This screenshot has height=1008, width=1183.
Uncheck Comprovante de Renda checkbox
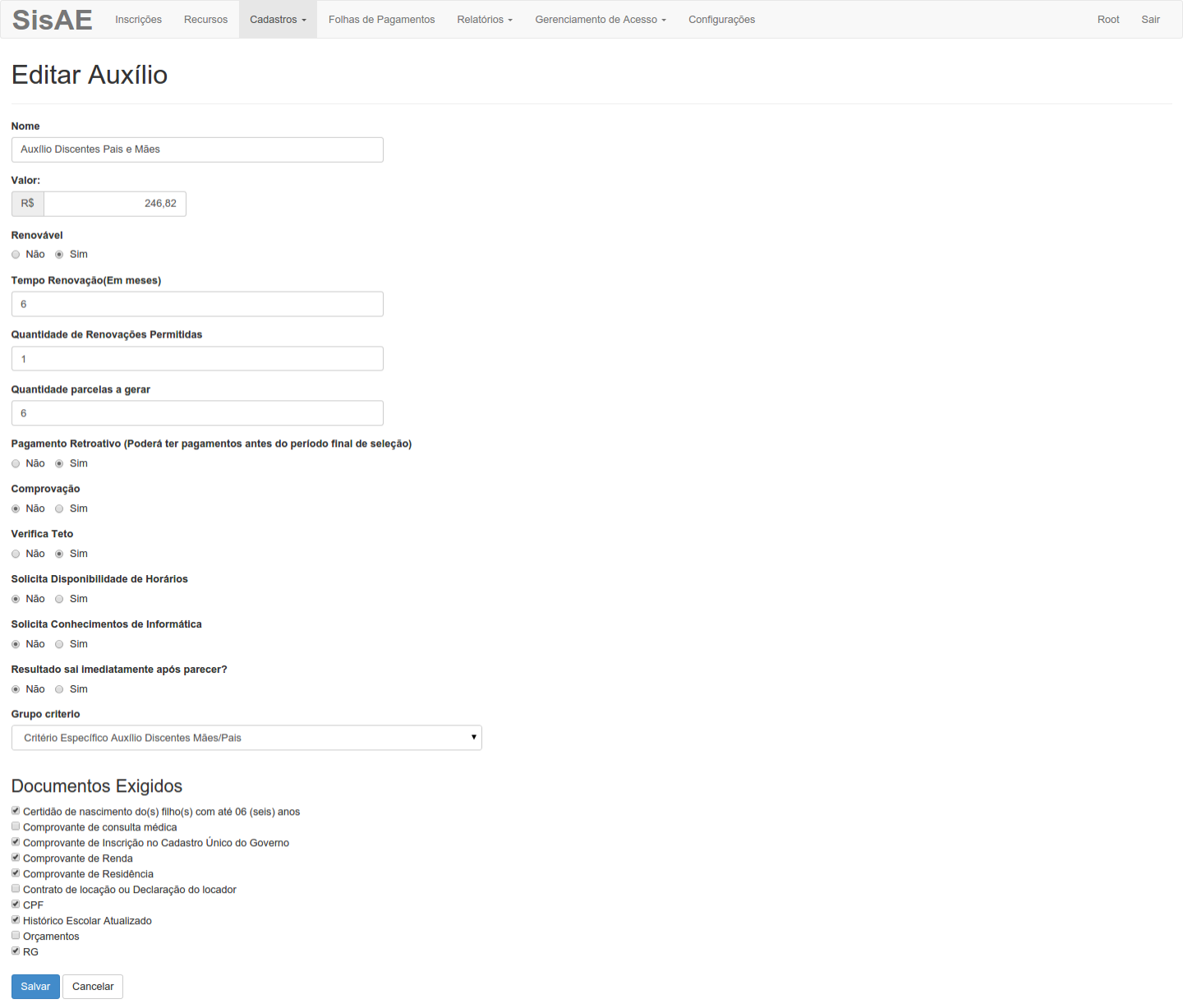pos(16,858)
